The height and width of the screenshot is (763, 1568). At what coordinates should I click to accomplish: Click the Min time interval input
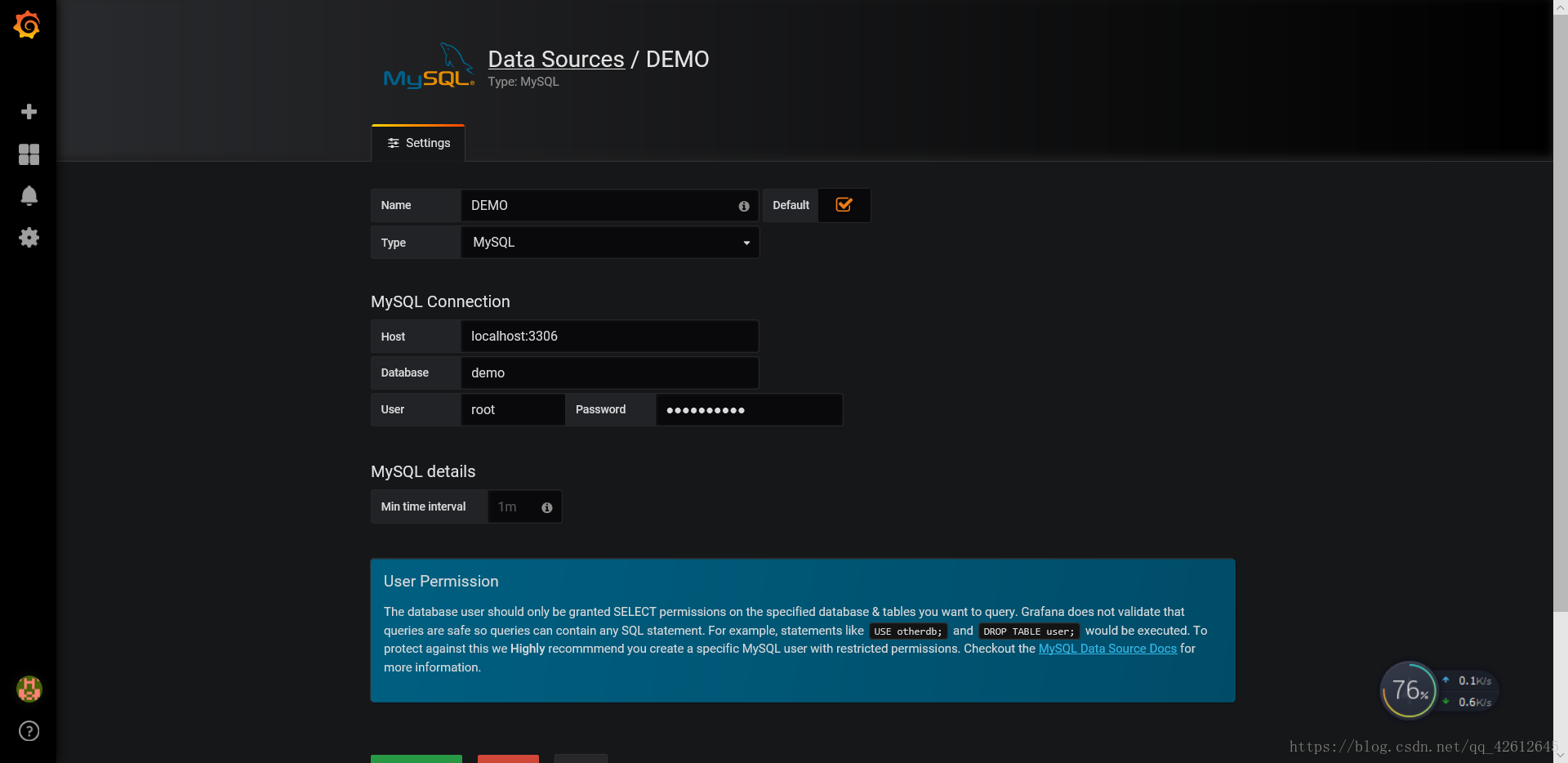pos(524,506)
